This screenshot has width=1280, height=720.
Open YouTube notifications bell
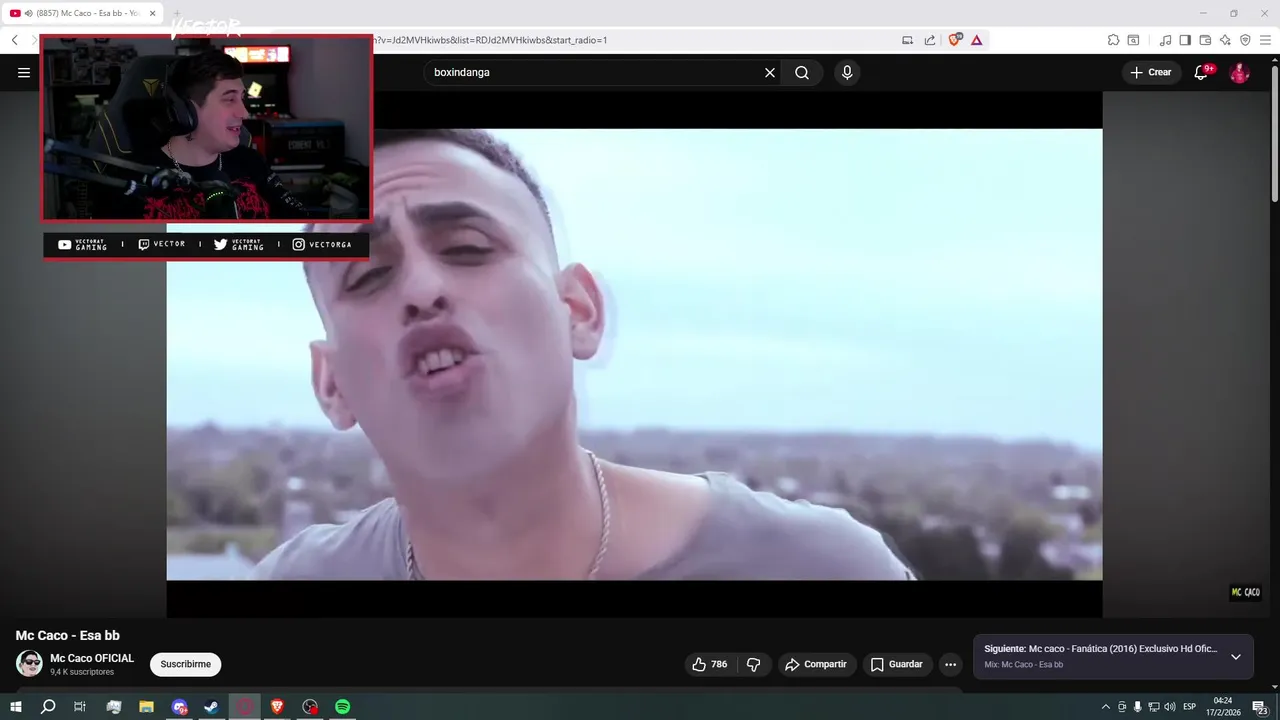[x=1202, y=73]
